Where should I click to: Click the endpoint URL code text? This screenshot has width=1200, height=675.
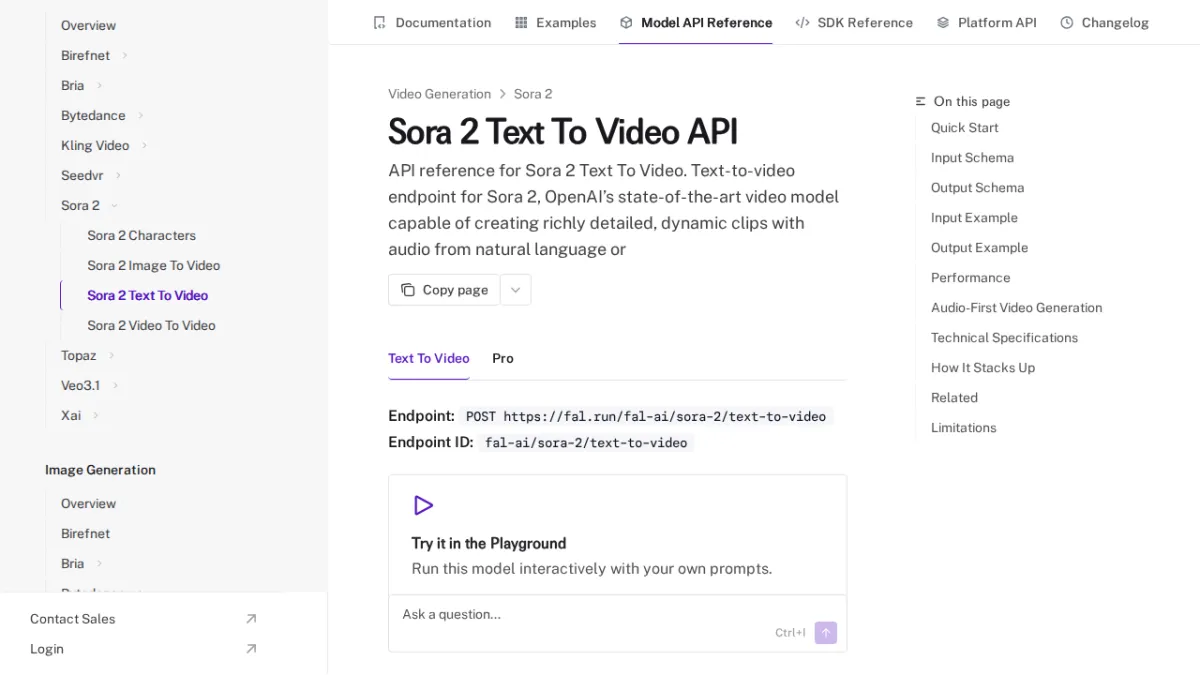click(x=646, y=416)
